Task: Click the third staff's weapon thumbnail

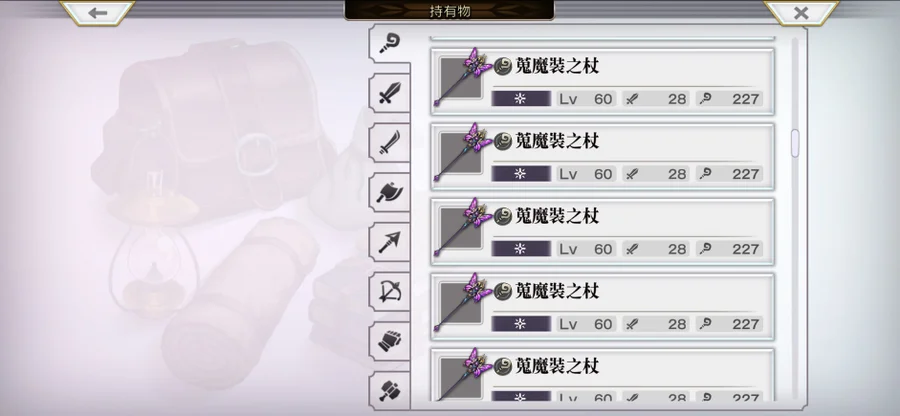Action: pyautogui.click(x=463, y=231)
